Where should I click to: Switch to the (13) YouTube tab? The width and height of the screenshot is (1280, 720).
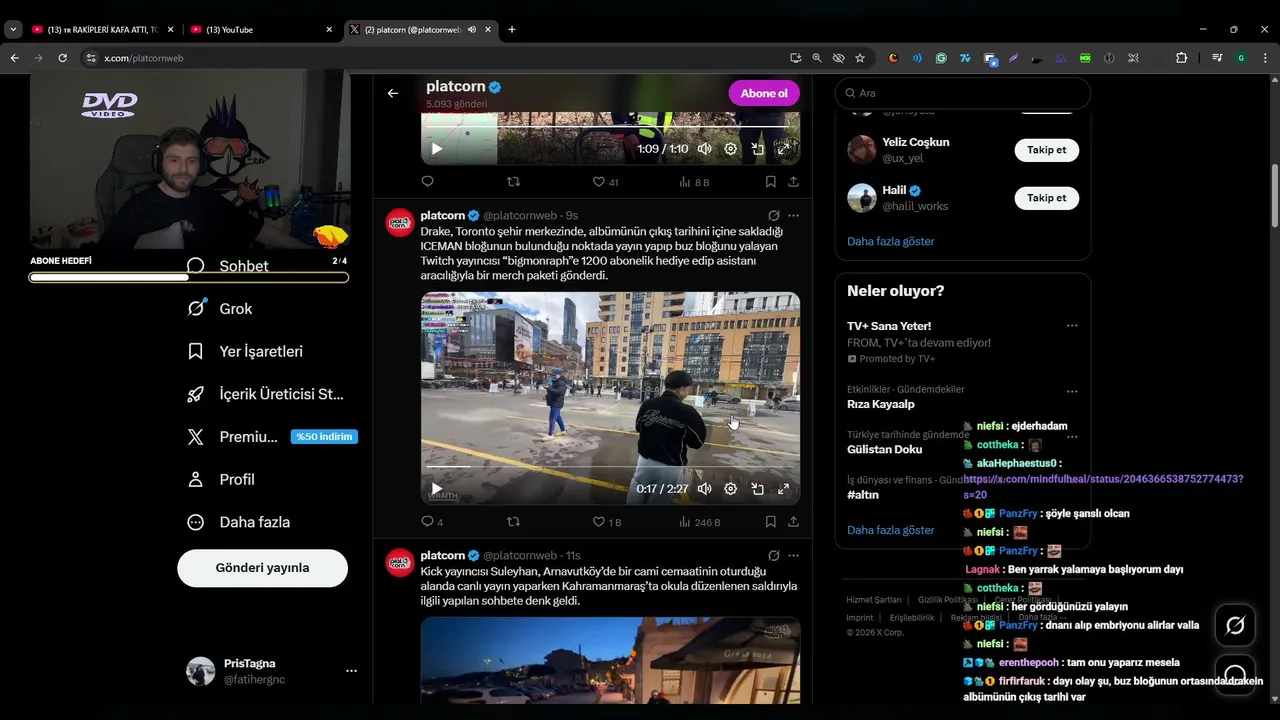[260, 30]
